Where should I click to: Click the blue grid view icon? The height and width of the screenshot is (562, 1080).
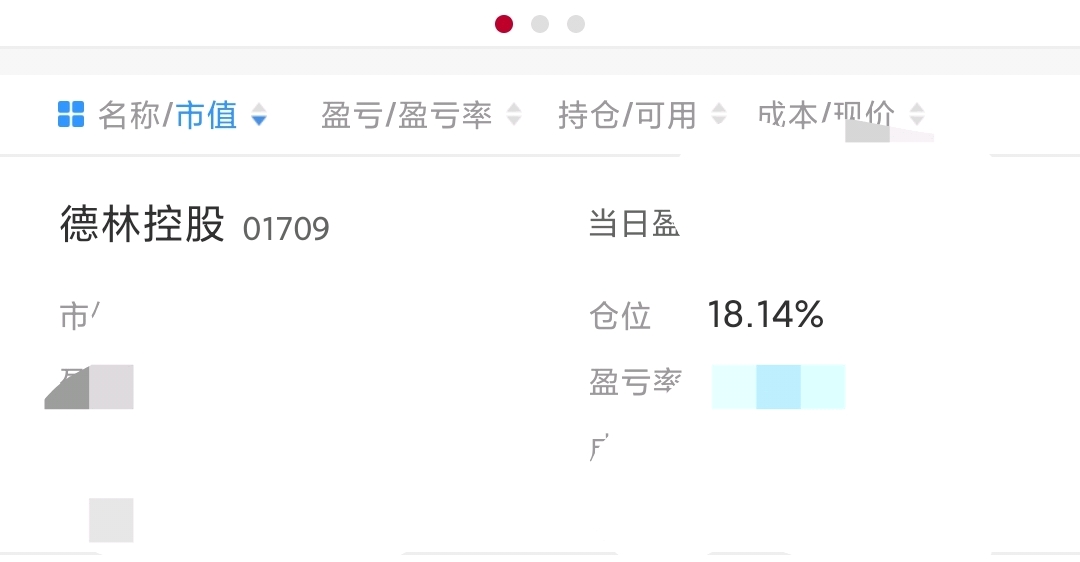coord(71,115)
